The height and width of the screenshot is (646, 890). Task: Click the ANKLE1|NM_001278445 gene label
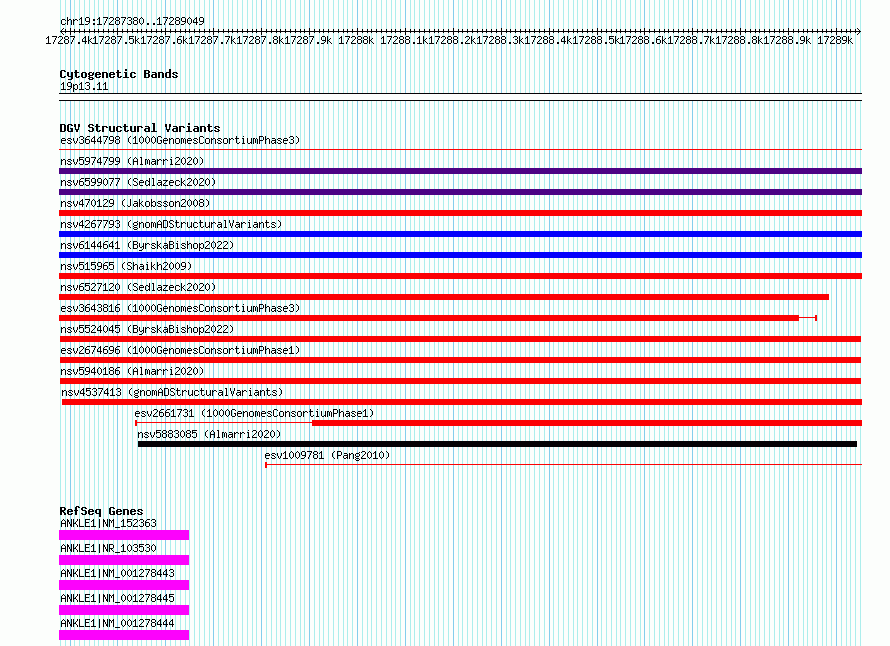coord(117,598)
